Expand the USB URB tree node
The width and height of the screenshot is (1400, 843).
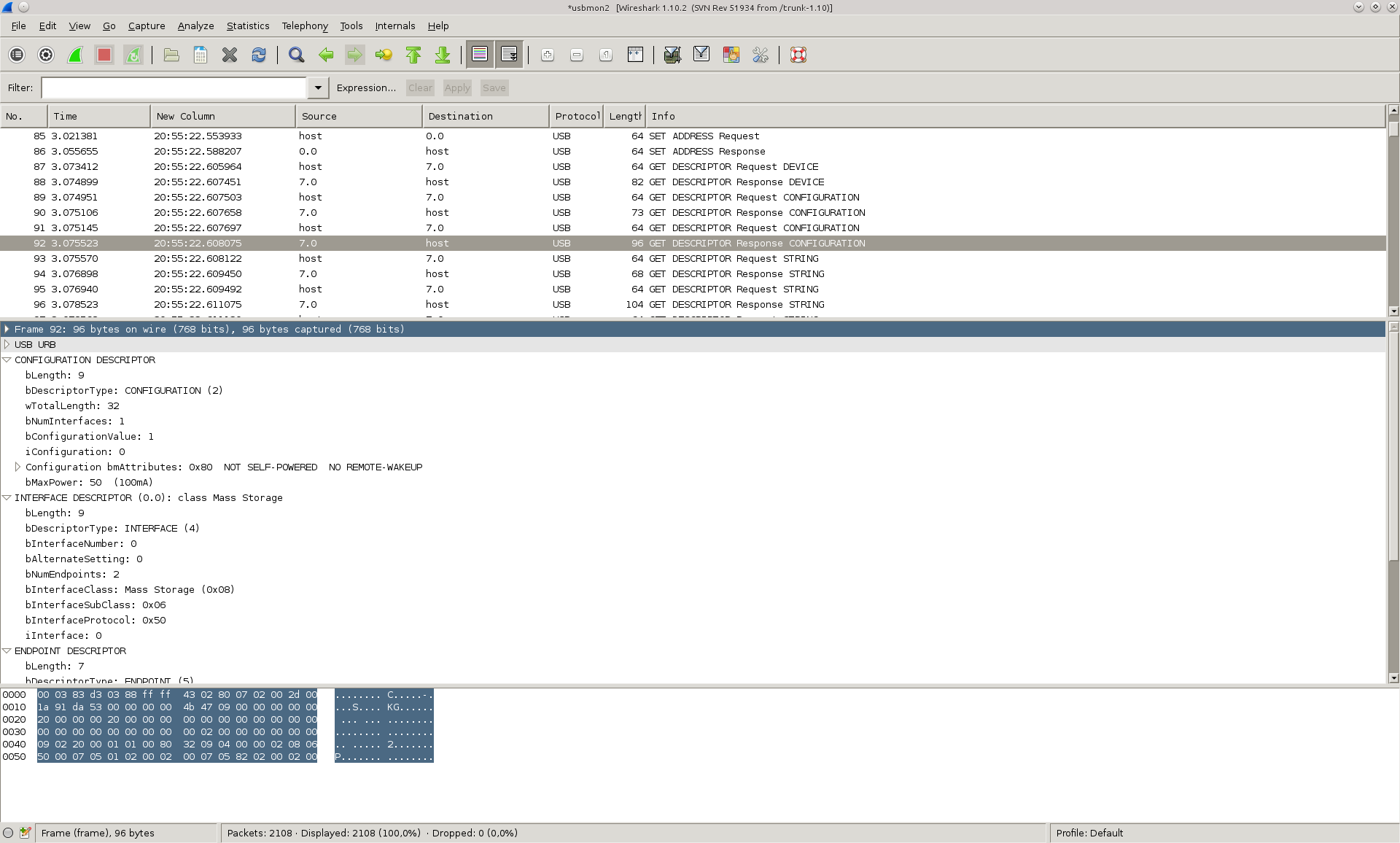click(7, 344)
